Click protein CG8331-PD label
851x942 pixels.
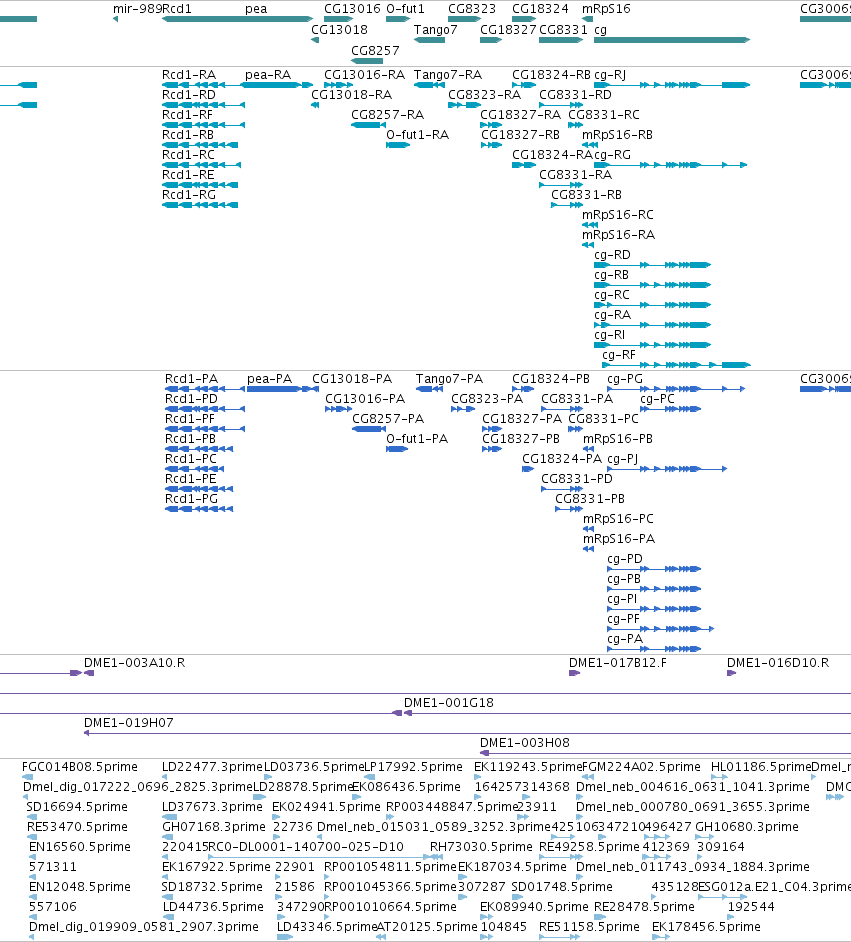click(577, 479)
